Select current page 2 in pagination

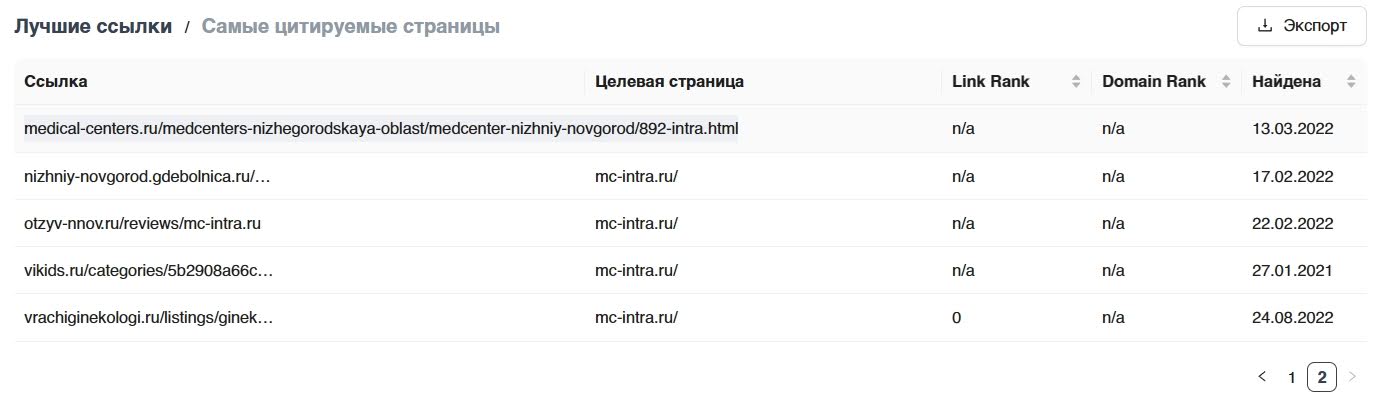point(1322,377)
